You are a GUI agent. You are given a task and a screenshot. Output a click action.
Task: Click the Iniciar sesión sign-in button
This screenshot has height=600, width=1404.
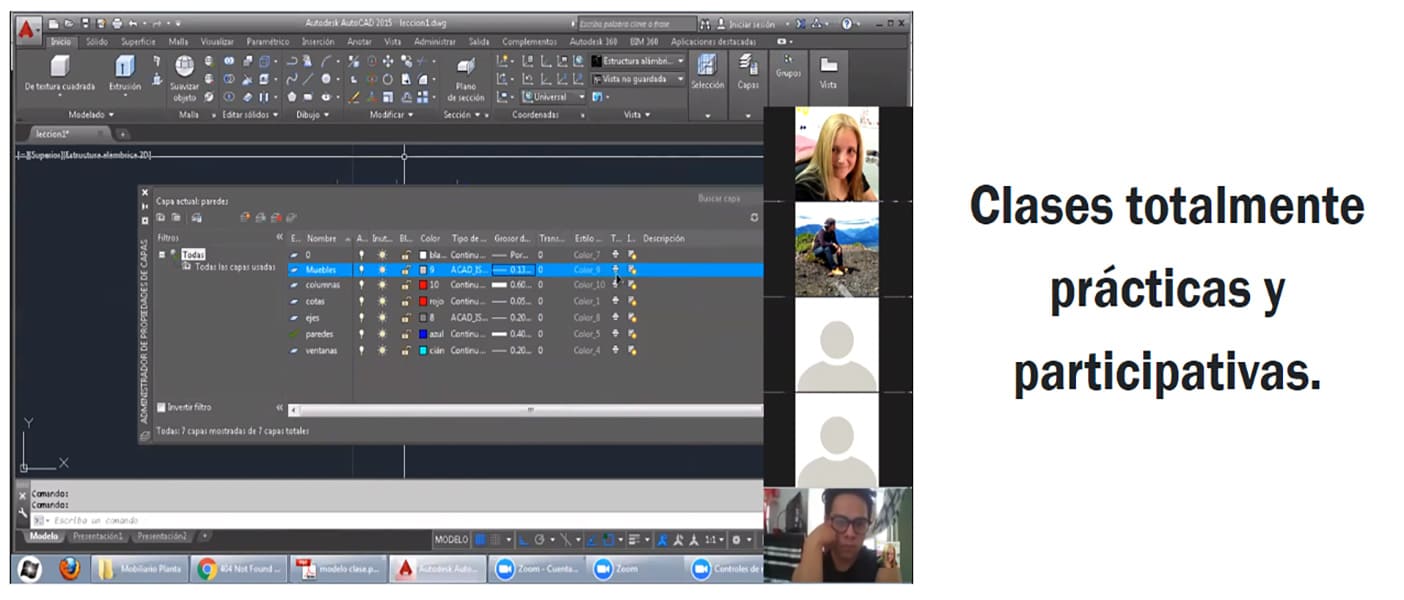point(751,23)
